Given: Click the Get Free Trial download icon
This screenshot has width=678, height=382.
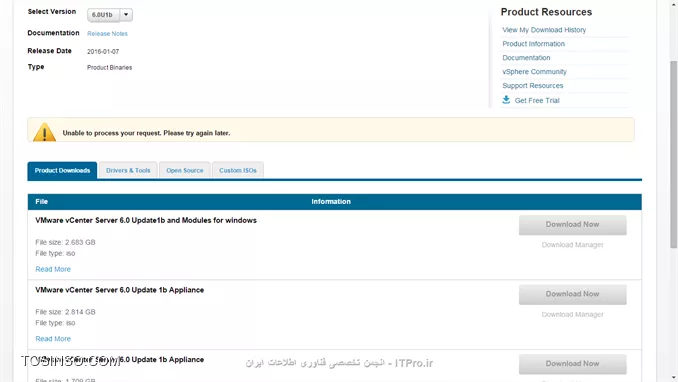Looking at the screenshot, I should [506, 100].
